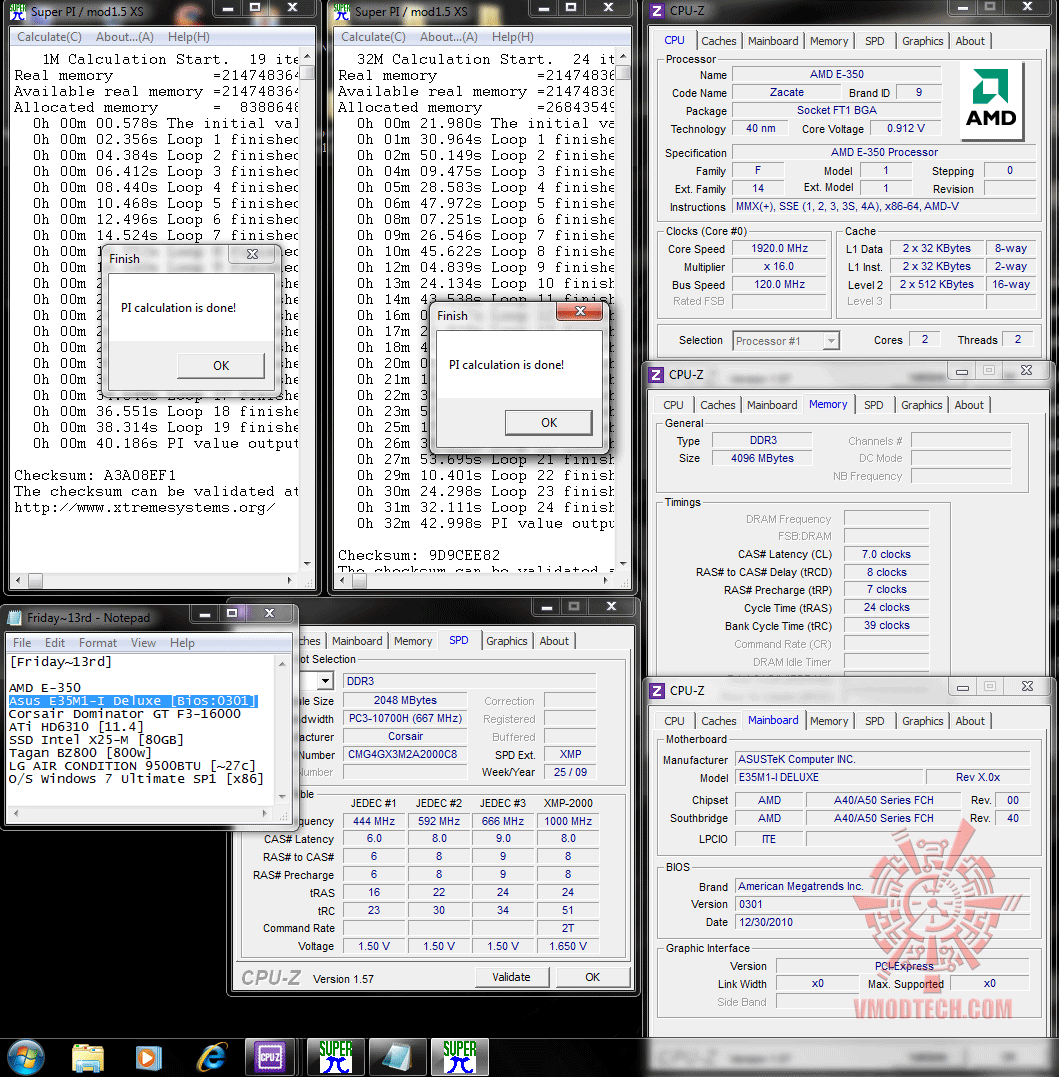Open Processor selection dropdown in CPU-Z

point(832,341)
